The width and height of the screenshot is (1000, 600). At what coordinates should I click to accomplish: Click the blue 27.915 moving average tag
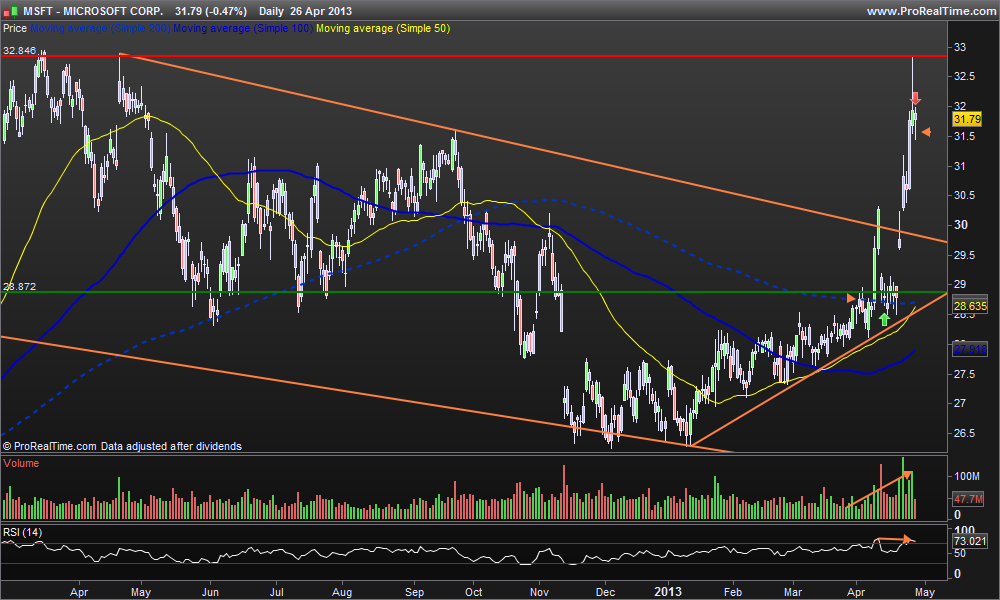(x=969, y=349)
